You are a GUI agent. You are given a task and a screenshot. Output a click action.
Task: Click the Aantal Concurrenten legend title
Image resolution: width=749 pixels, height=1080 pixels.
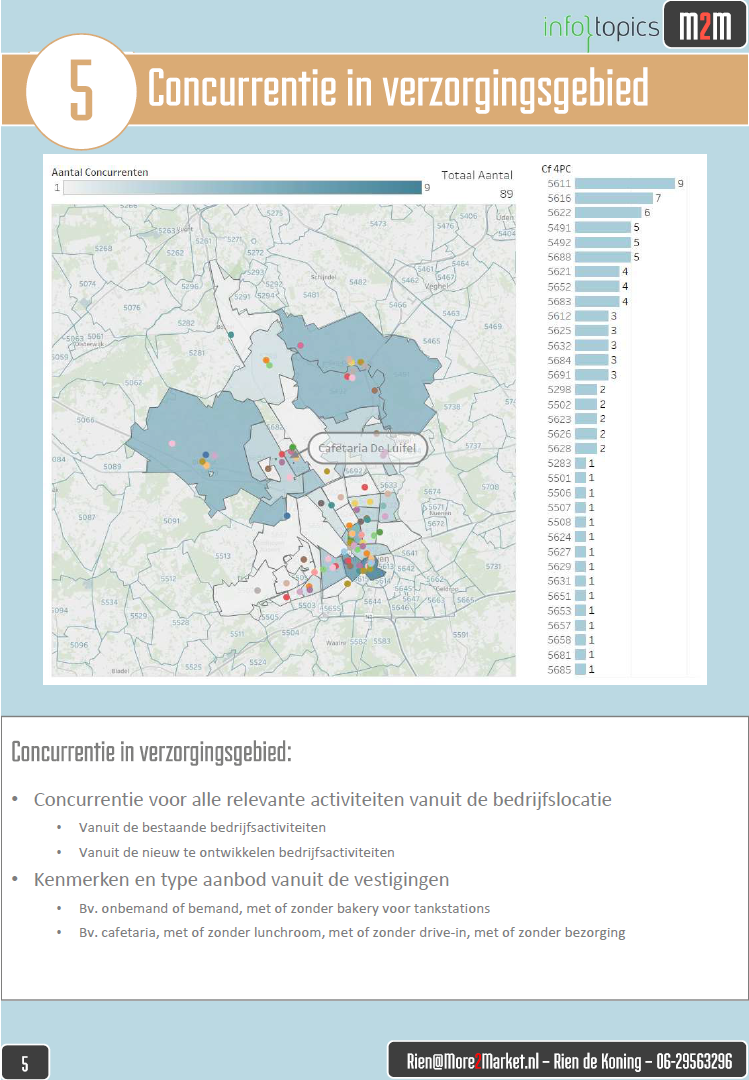pyautogui.click(x=100, y=172)
